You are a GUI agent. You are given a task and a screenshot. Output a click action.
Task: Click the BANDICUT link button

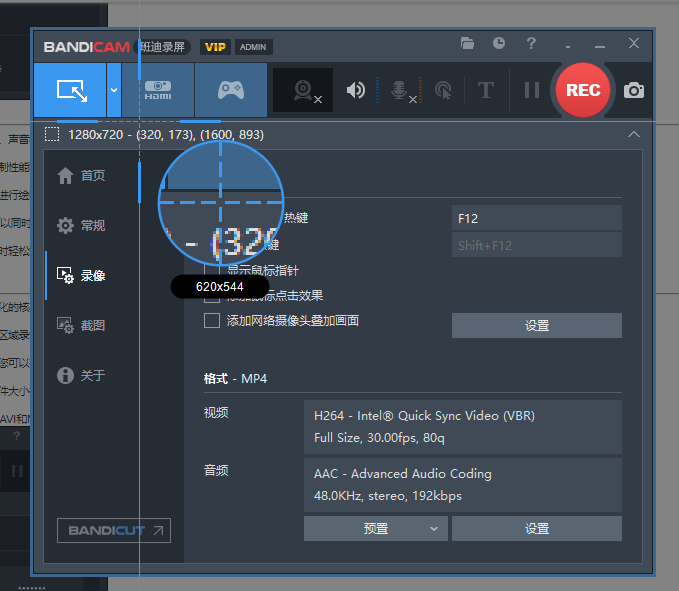tap(114, 530)
